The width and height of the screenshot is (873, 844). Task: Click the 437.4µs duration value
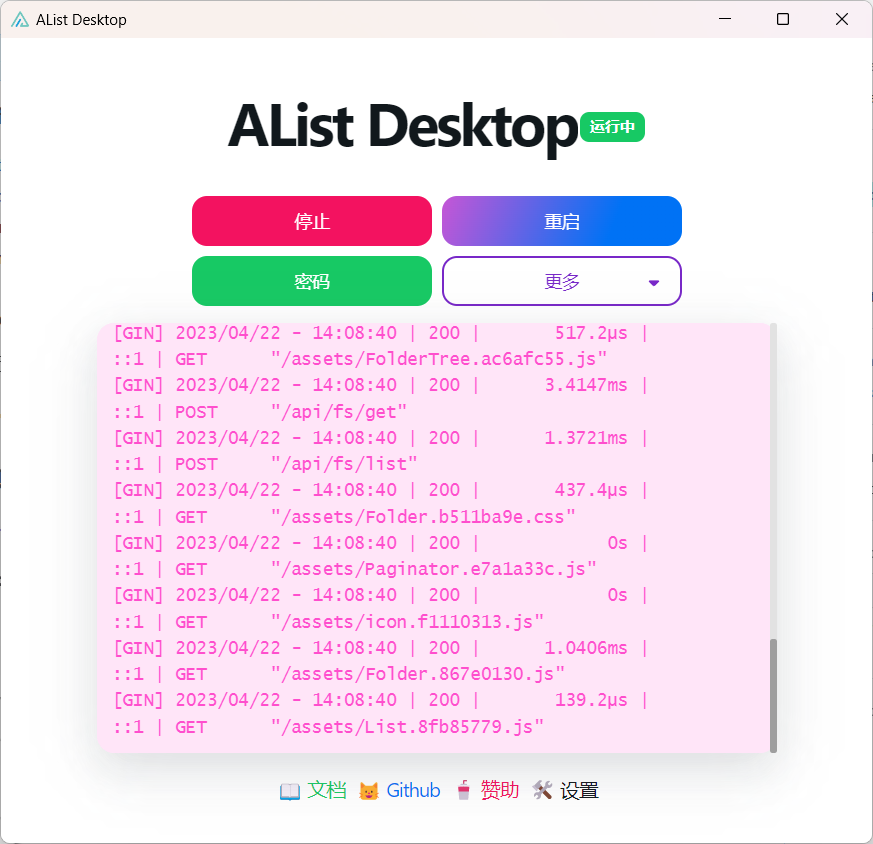click(591, 490)
